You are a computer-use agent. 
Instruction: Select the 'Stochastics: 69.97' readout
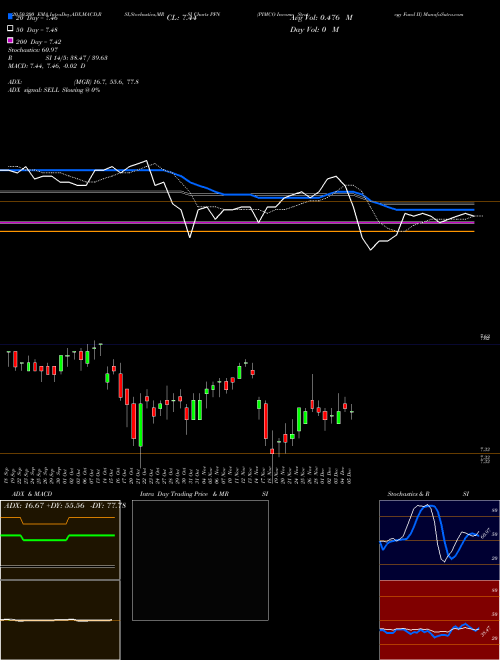tap(33, 50)
